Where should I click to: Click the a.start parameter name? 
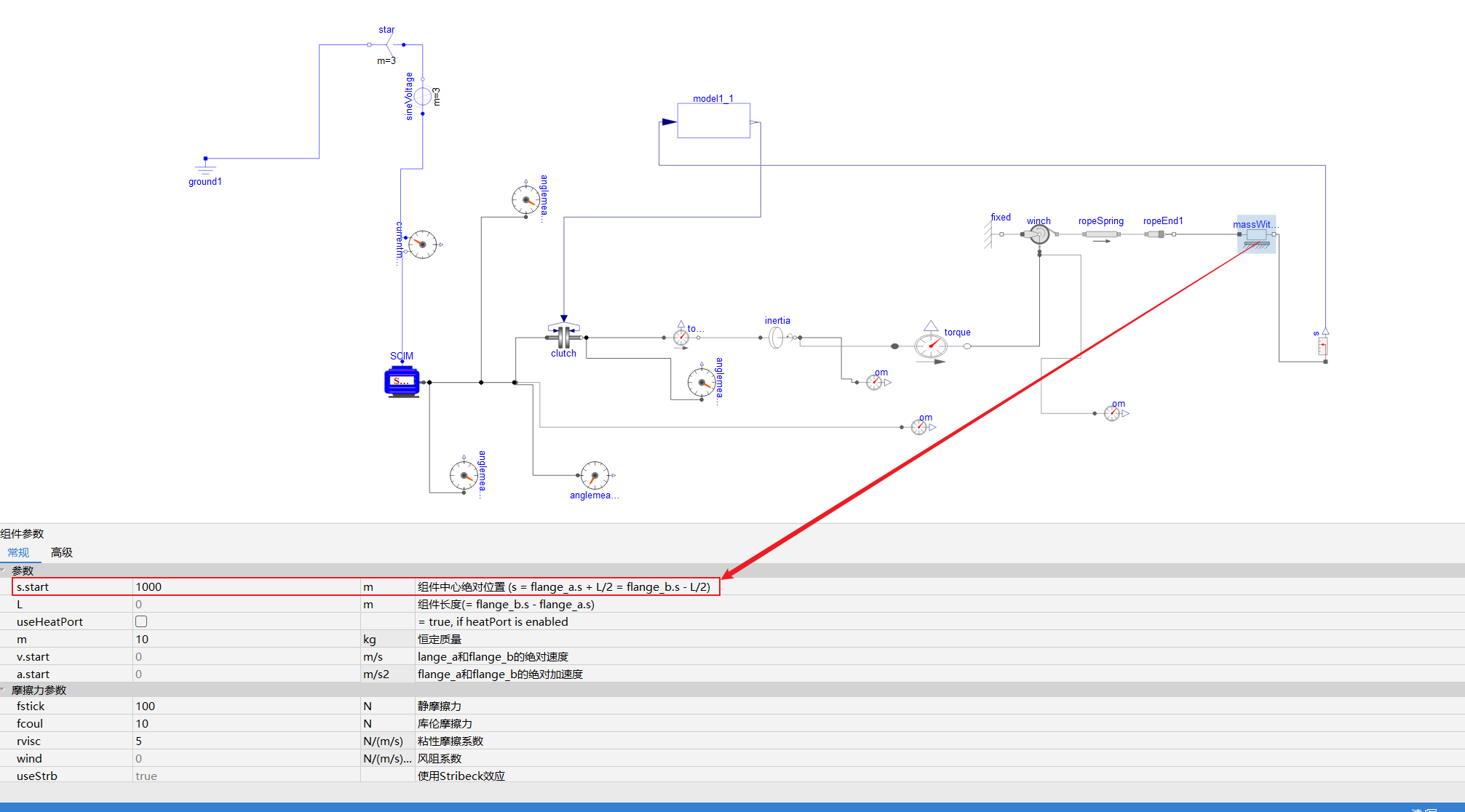click(x=33, y=674)
